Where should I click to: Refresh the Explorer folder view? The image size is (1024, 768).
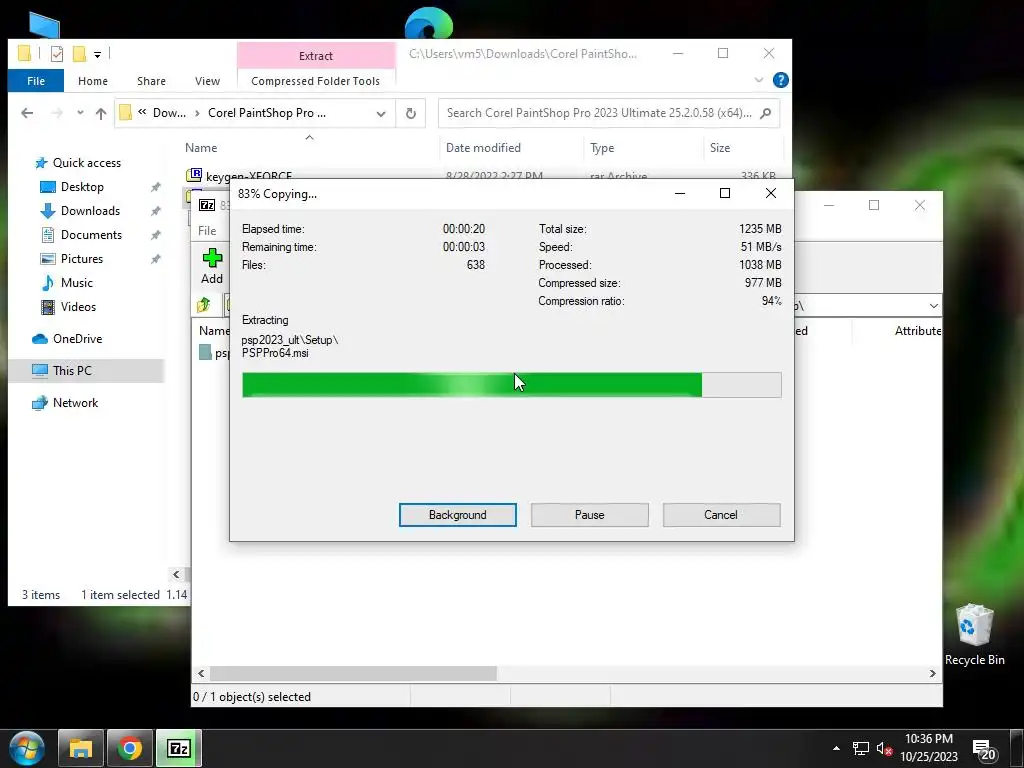[x=411, y=113]
